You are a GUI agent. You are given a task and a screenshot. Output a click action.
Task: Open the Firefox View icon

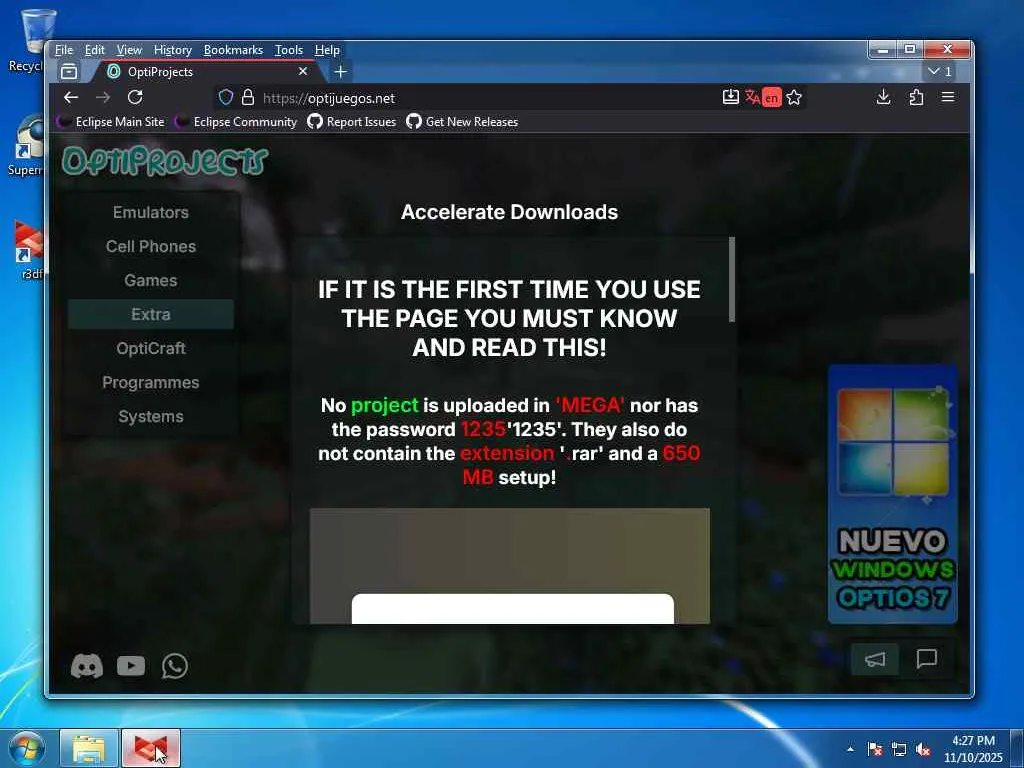click(x=69, y=71)
